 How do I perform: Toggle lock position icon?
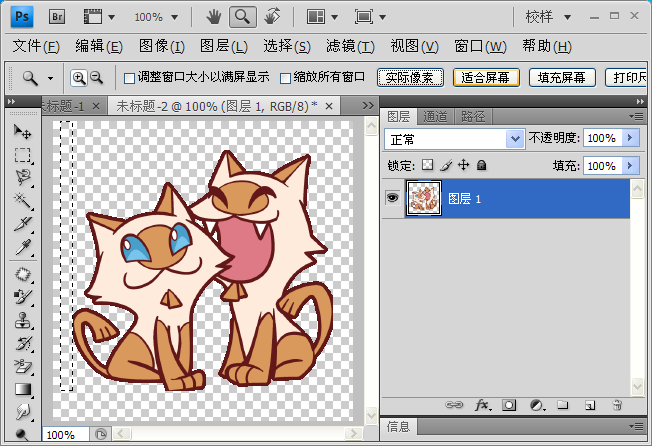(x=464, y=165)
